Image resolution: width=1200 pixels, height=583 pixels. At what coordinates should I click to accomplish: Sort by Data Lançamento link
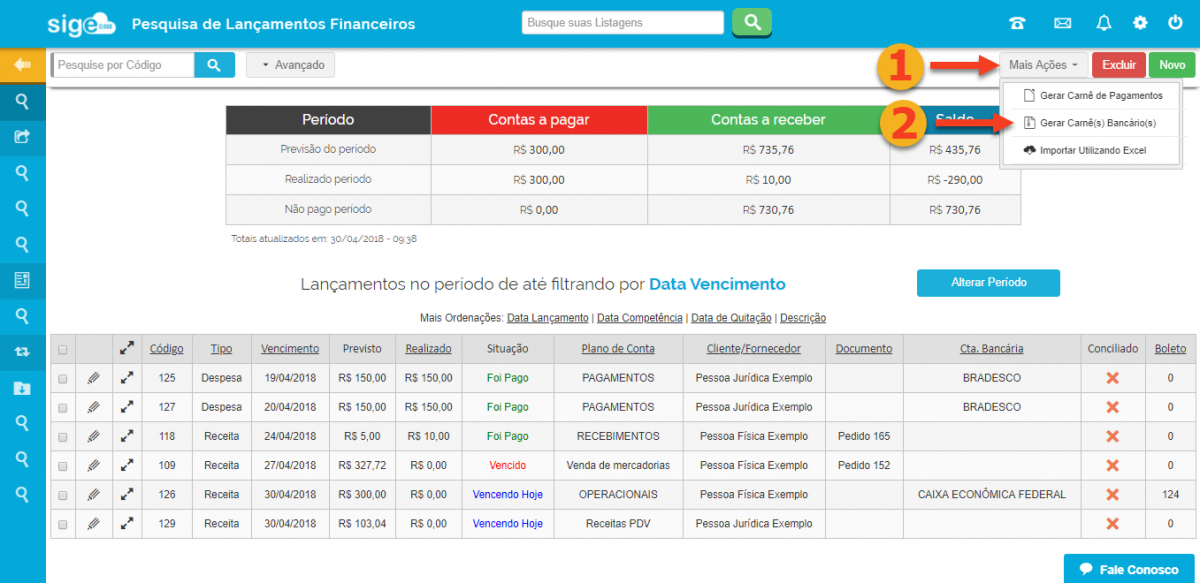point(548,318)
